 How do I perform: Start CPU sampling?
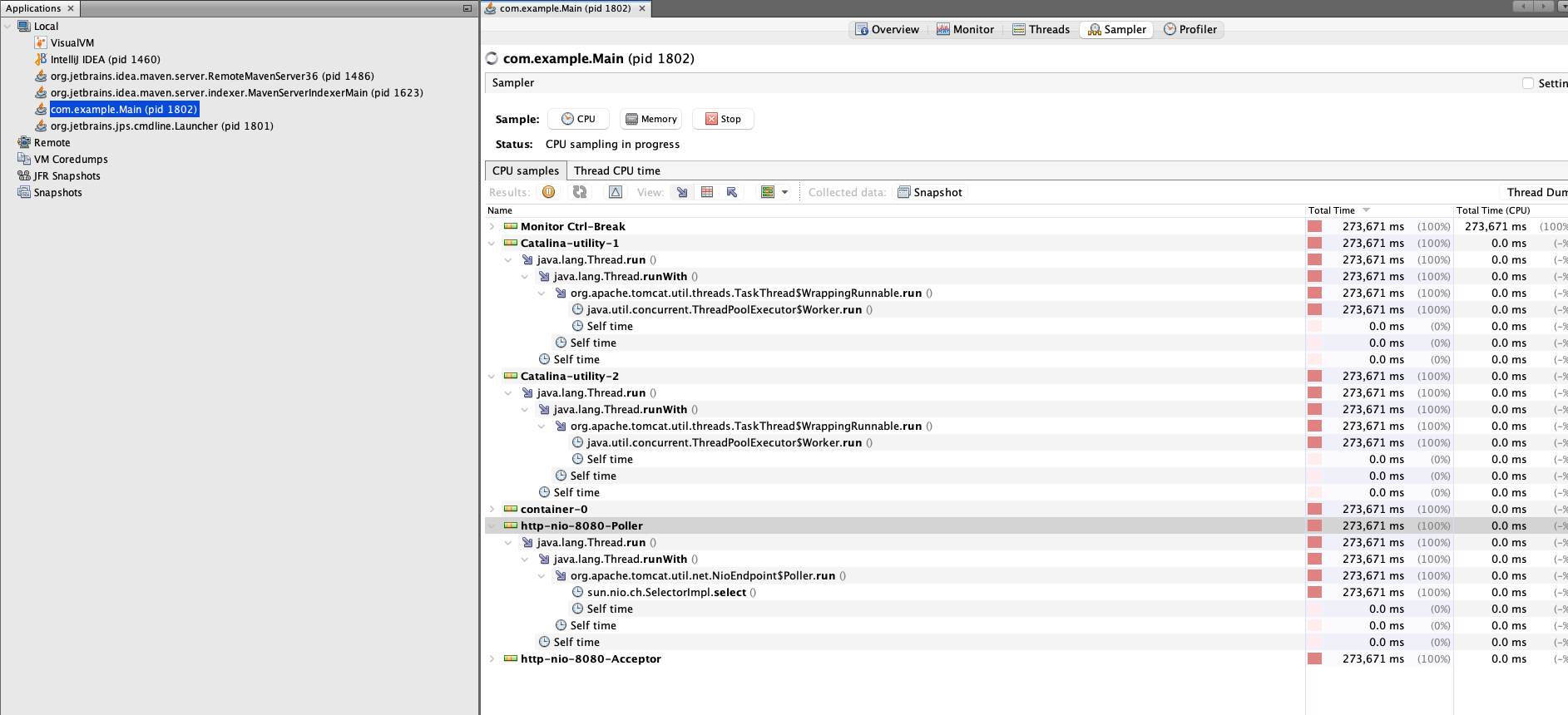click(x=578, y=119)
